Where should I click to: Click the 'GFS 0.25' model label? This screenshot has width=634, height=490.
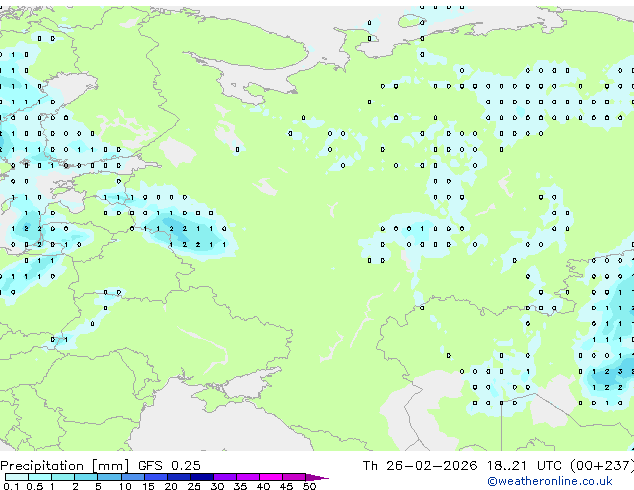[169, 466]
